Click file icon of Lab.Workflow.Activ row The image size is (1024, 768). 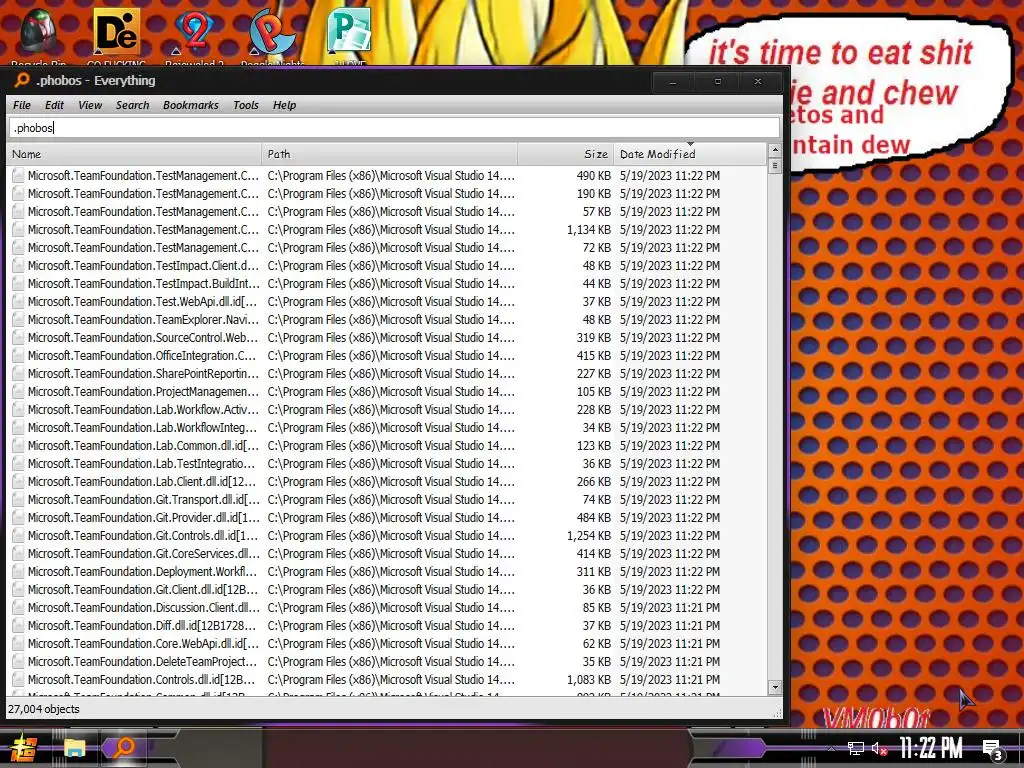coord(18,409)
